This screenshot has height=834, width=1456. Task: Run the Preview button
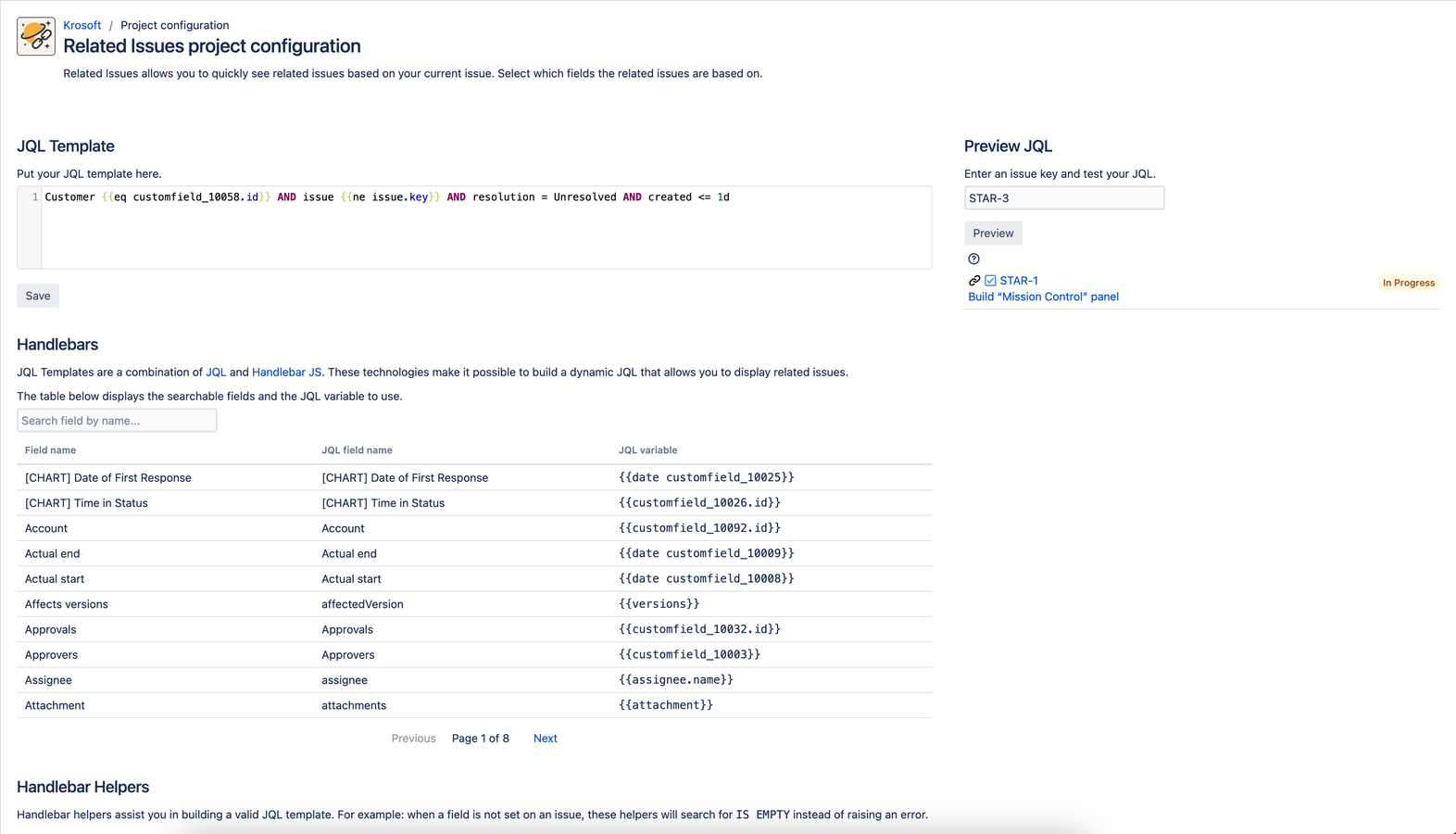click(993, 233)
